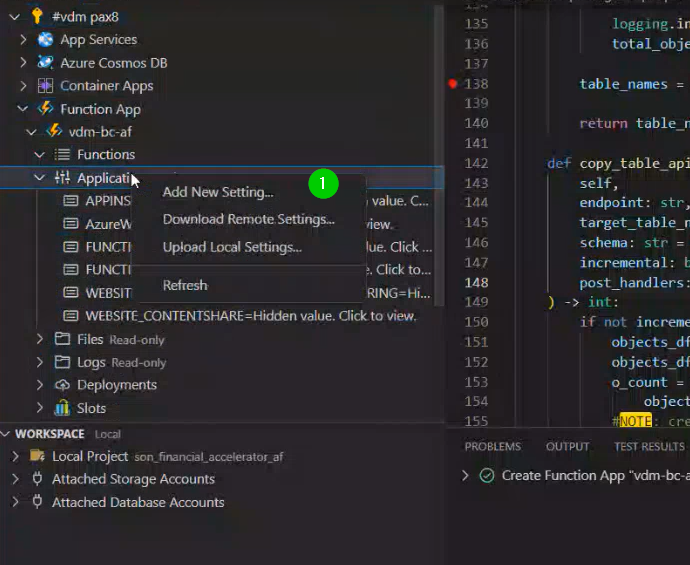Click the green check icon by Create Function App
Viewport: 690px width, 565px height.
click(x=487, y=476)
